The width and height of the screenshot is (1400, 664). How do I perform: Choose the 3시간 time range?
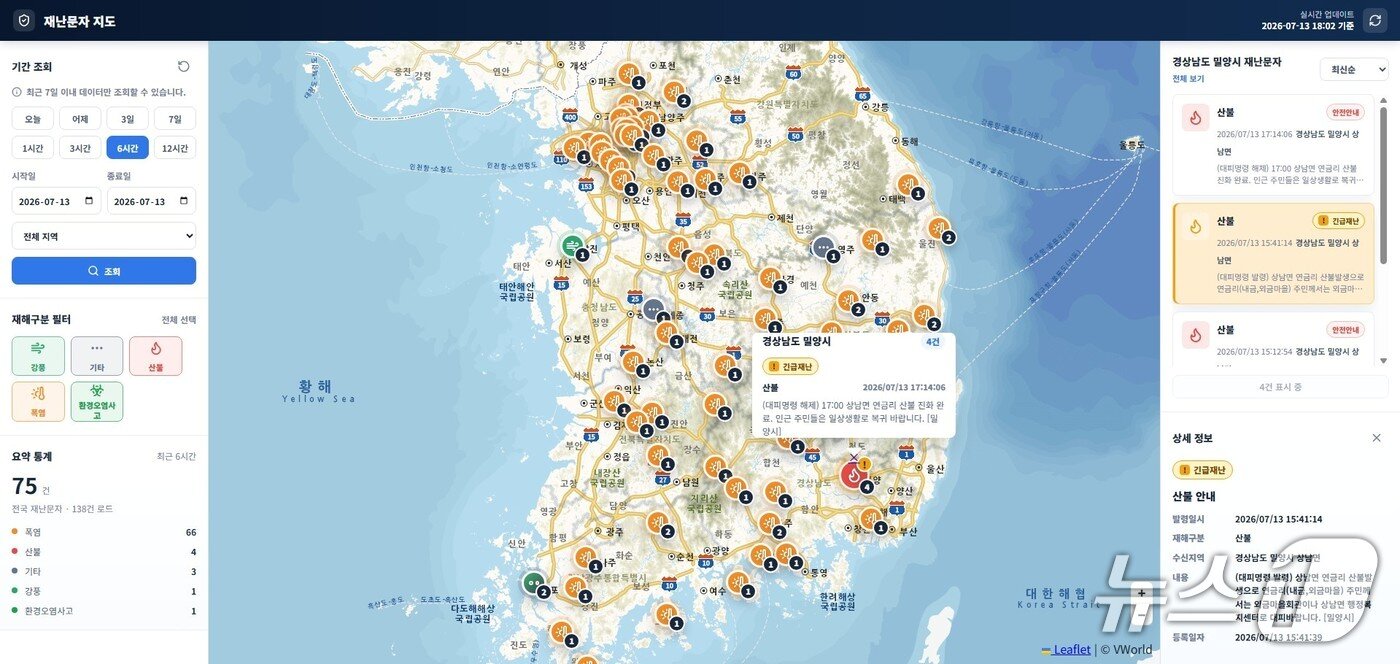click(80, 148)
